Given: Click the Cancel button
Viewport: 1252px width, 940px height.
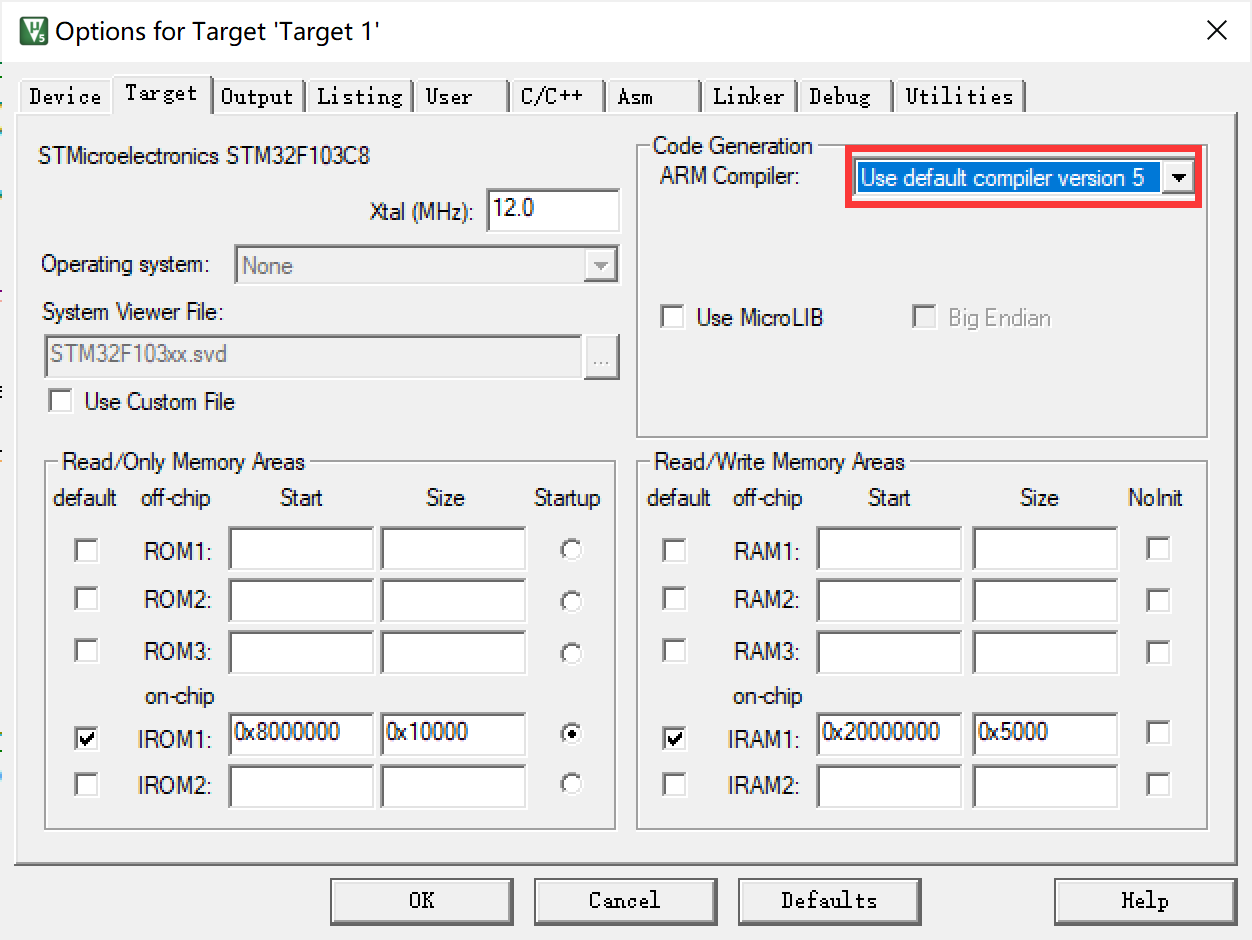Looking at the screenshot, I should coord(625,901).
